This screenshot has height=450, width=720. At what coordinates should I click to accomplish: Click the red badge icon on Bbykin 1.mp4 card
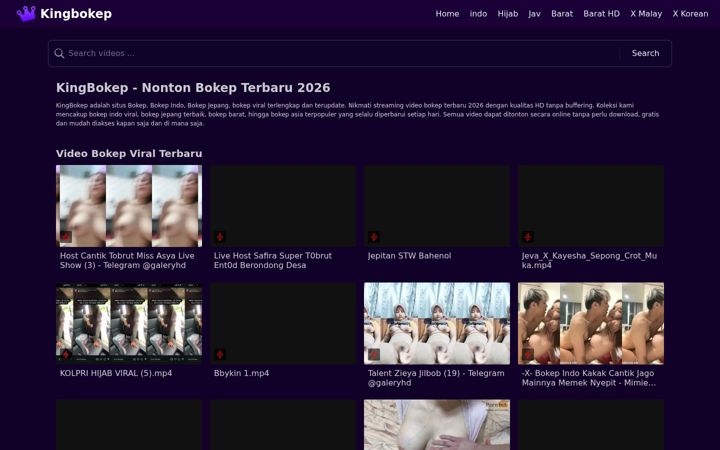click(220, 354)
